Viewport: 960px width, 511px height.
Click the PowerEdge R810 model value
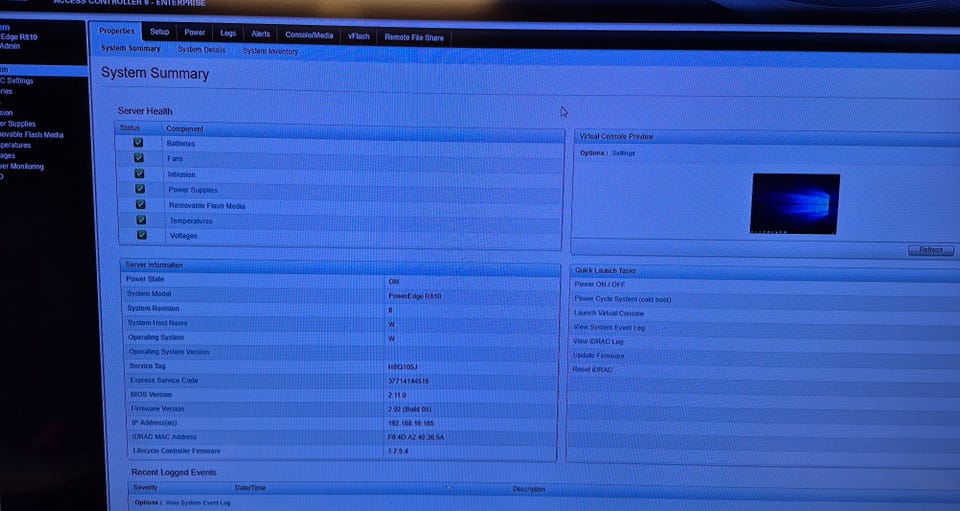414,296
